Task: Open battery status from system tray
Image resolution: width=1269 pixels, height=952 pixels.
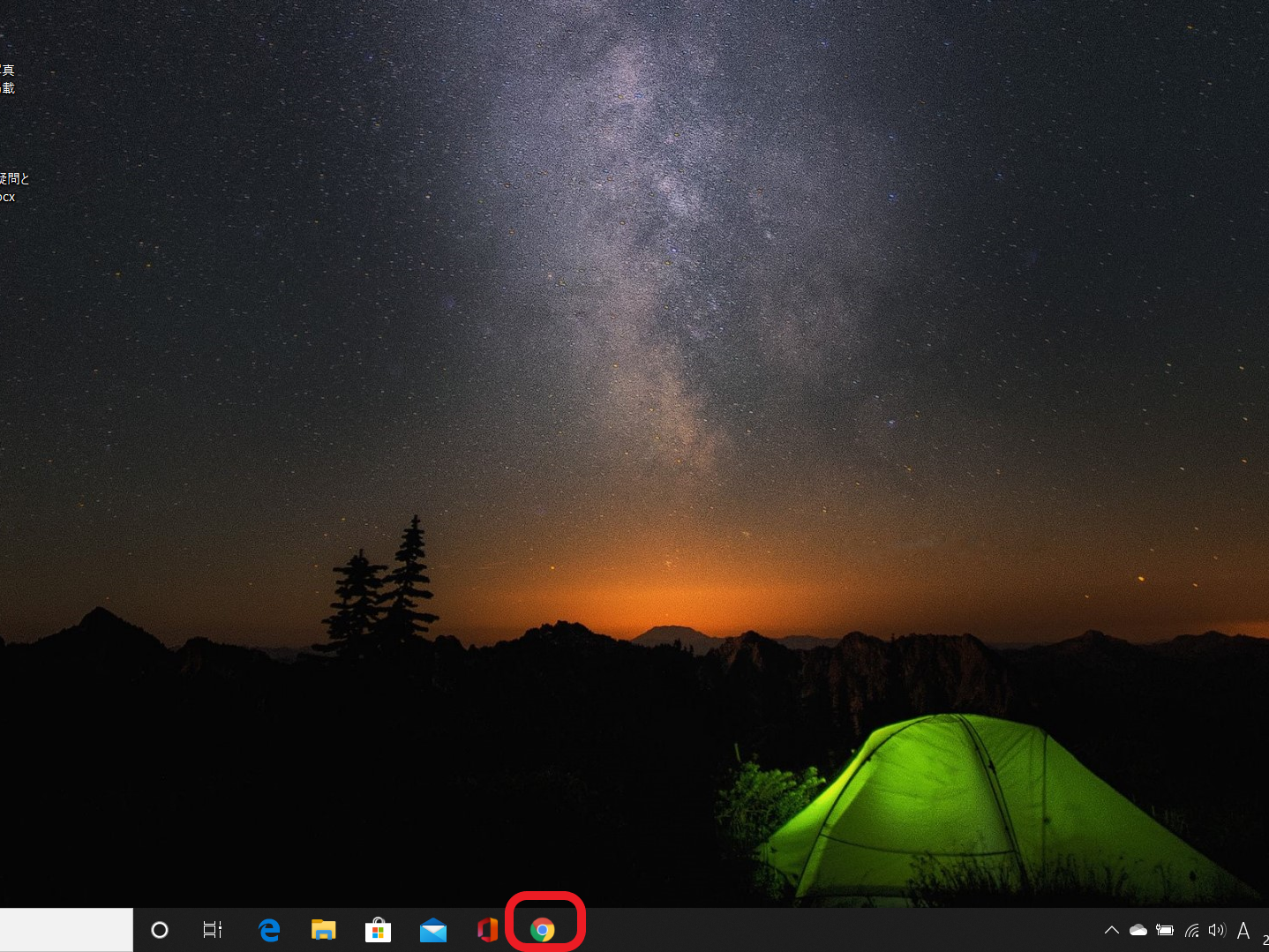Action: click(1165, 930)
